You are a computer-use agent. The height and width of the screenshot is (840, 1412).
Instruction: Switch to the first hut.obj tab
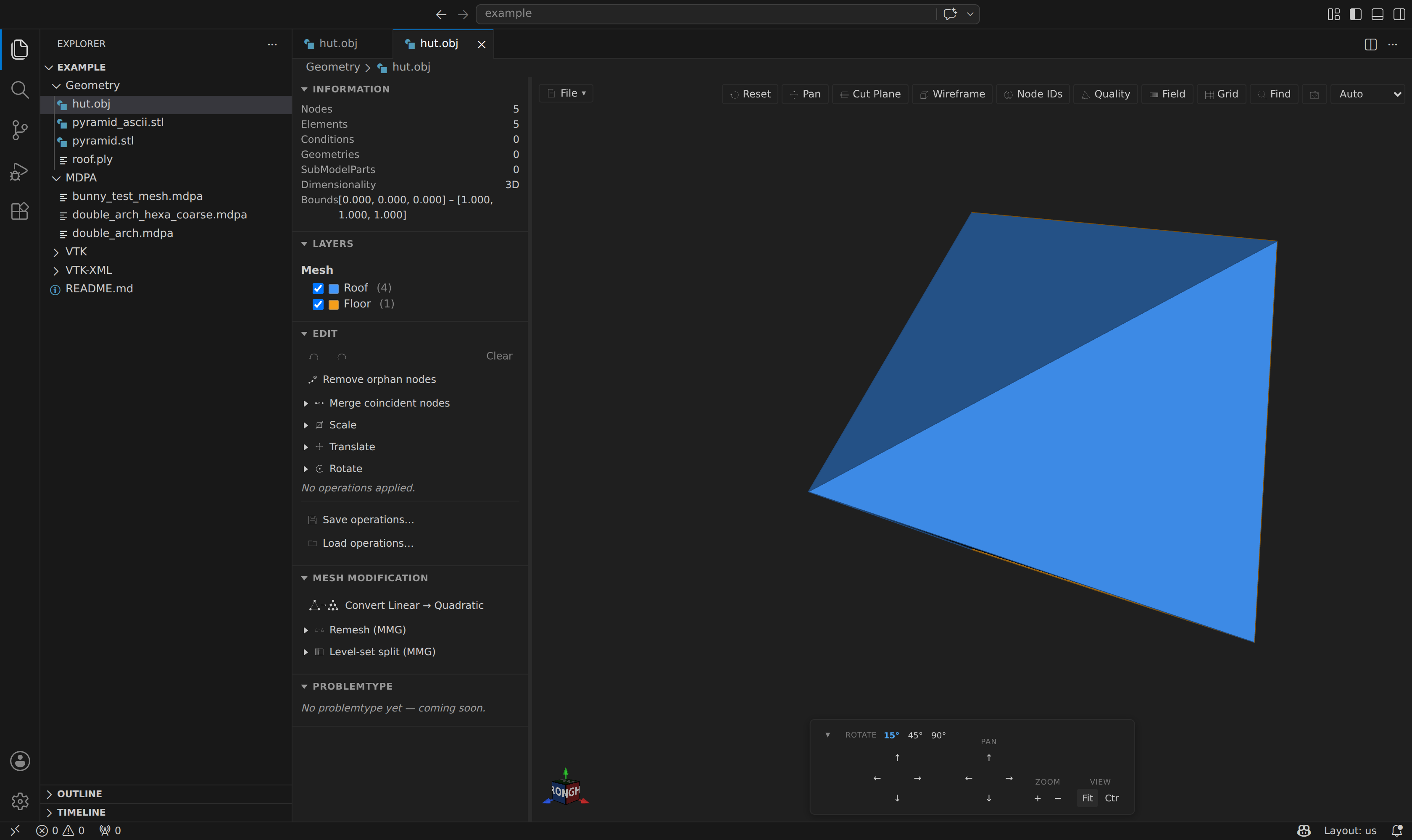[342, 44]
